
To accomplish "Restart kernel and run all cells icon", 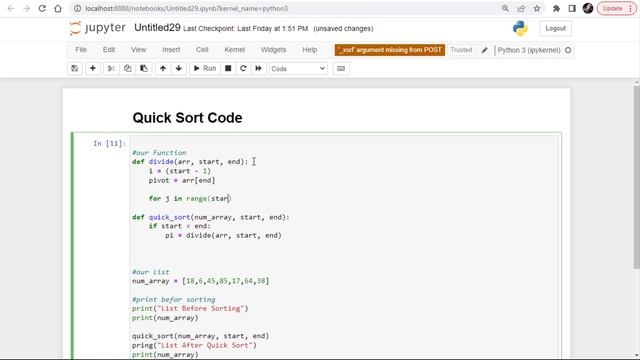I will click(258, 69).
